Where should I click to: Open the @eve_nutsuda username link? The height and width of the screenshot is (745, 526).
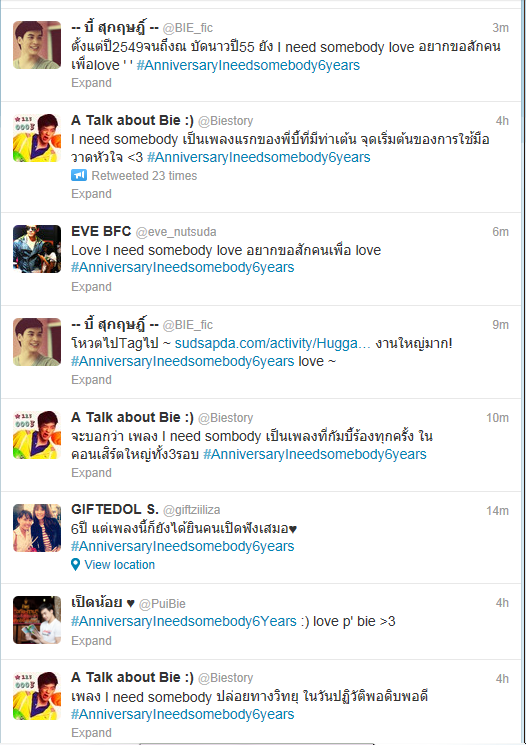pyautogui.click(x=176, y=232)
